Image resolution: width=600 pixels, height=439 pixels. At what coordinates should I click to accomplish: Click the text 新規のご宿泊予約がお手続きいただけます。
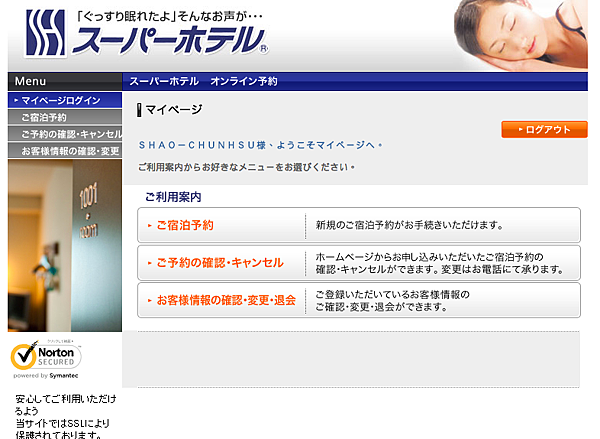pos(409,225)
